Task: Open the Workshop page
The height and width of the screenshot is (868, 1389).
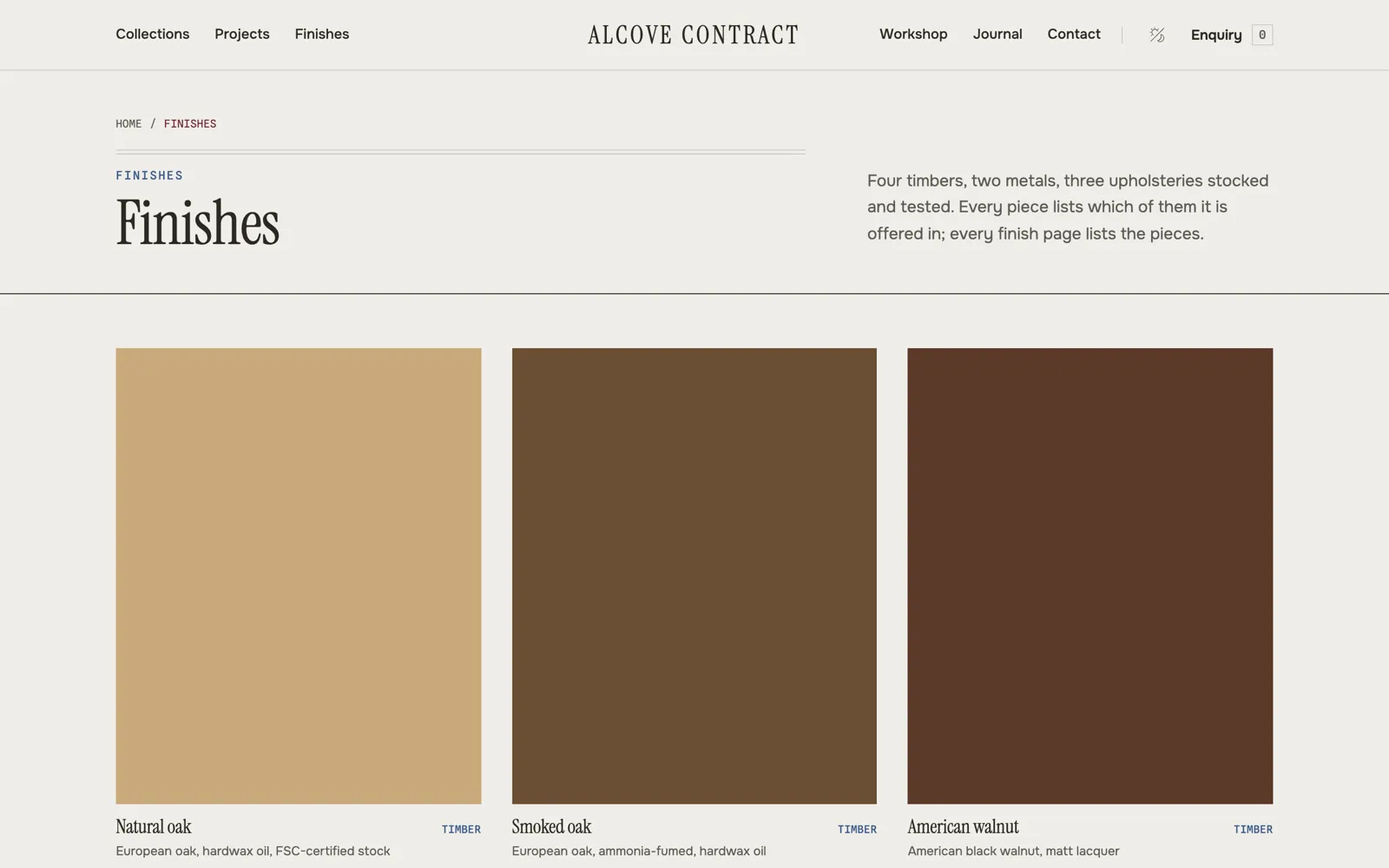Action: click(913, 34)
